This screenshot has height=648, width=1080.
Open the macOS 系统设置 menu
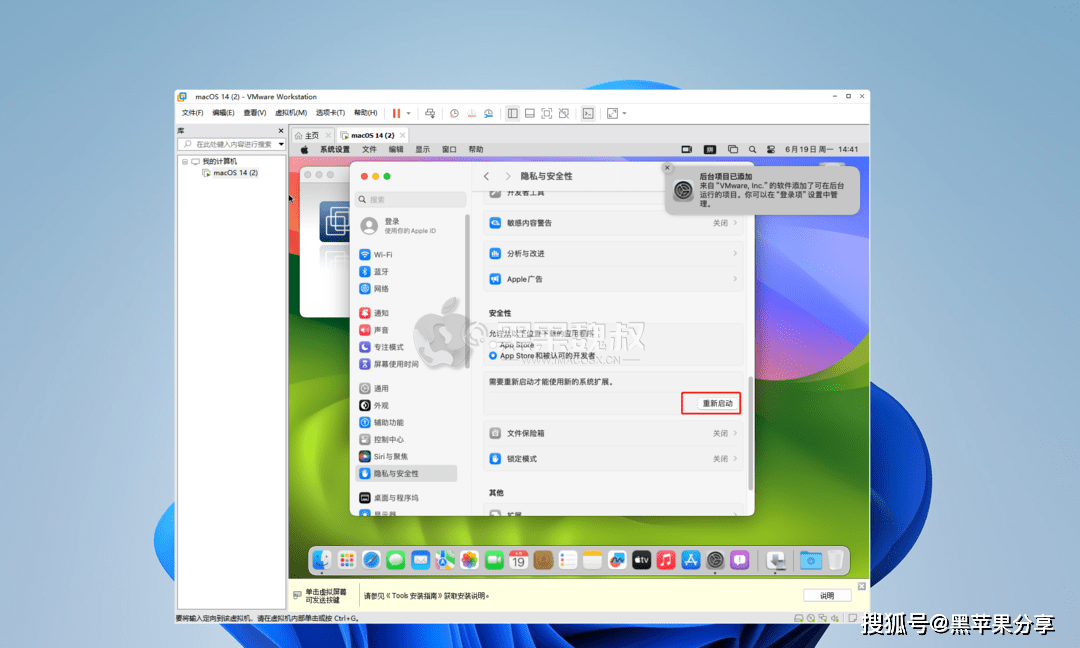pos(335,149)
